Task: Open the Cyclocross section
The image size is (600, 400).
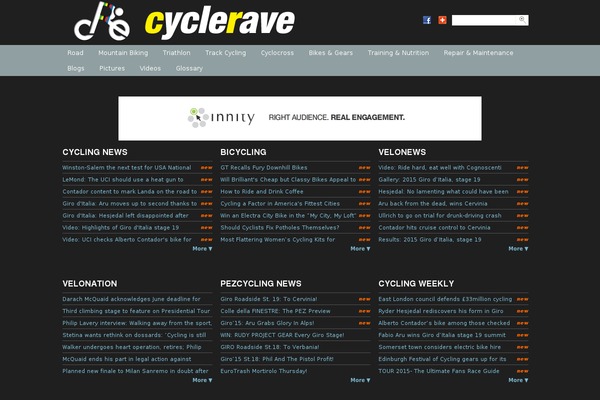Action: click(277, 53)
